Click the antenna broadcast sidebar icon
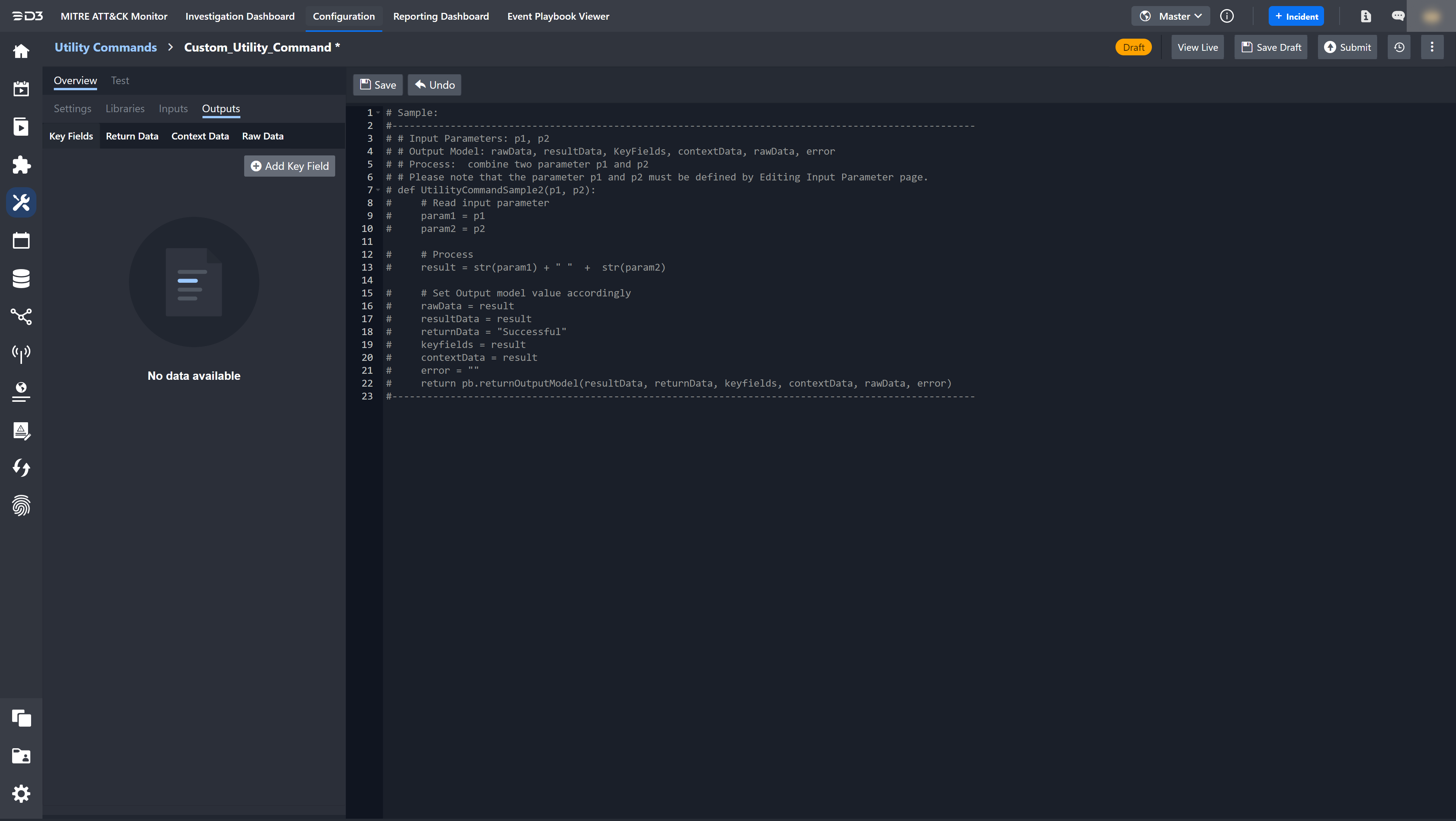Image resolution: width=1456 pixels, height=821 pixels. pos(21,354)
